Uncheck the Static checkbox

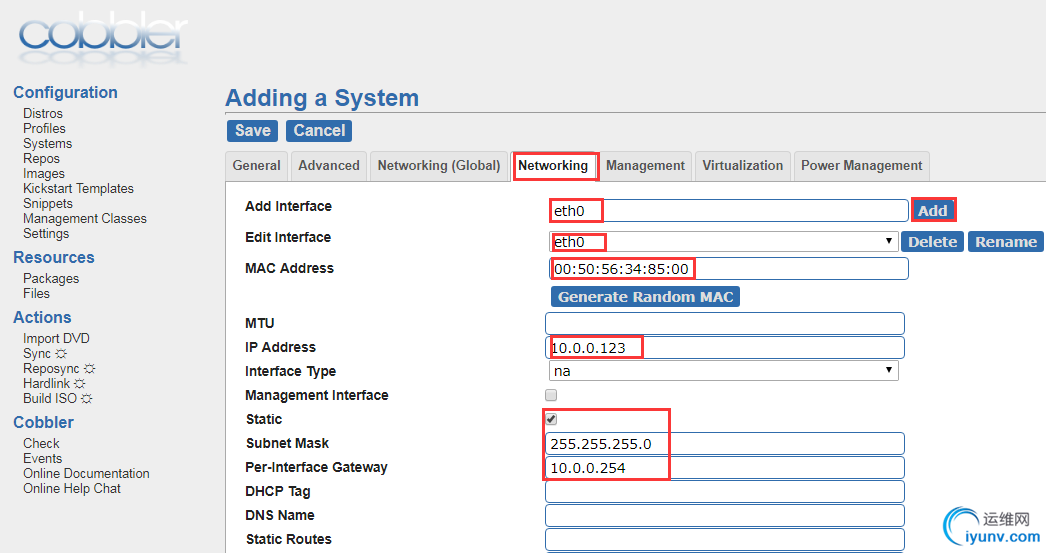click(551, 419)
